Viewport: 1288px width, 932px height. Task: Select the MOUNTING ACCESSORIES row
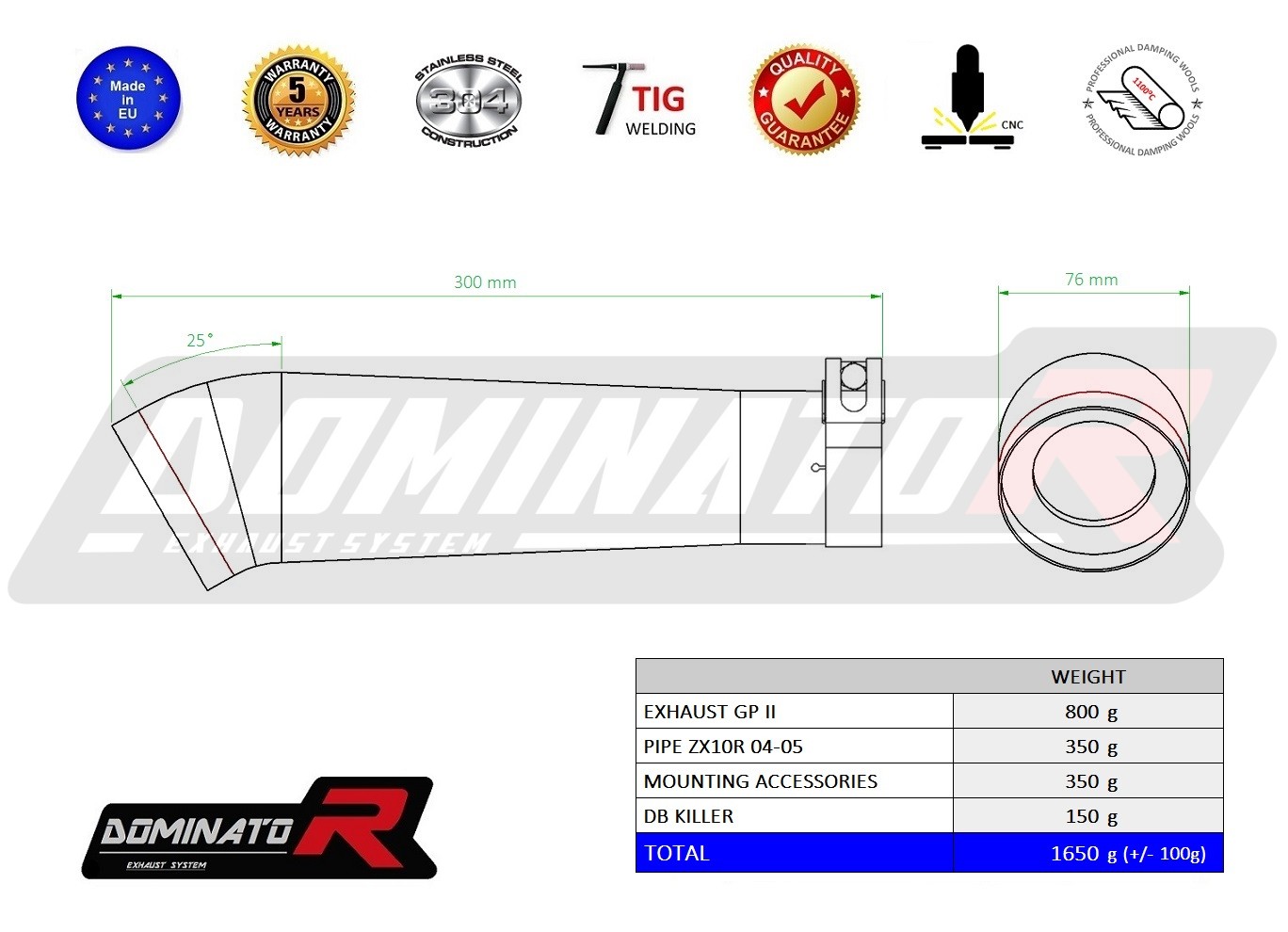click(x=760, y=781)
